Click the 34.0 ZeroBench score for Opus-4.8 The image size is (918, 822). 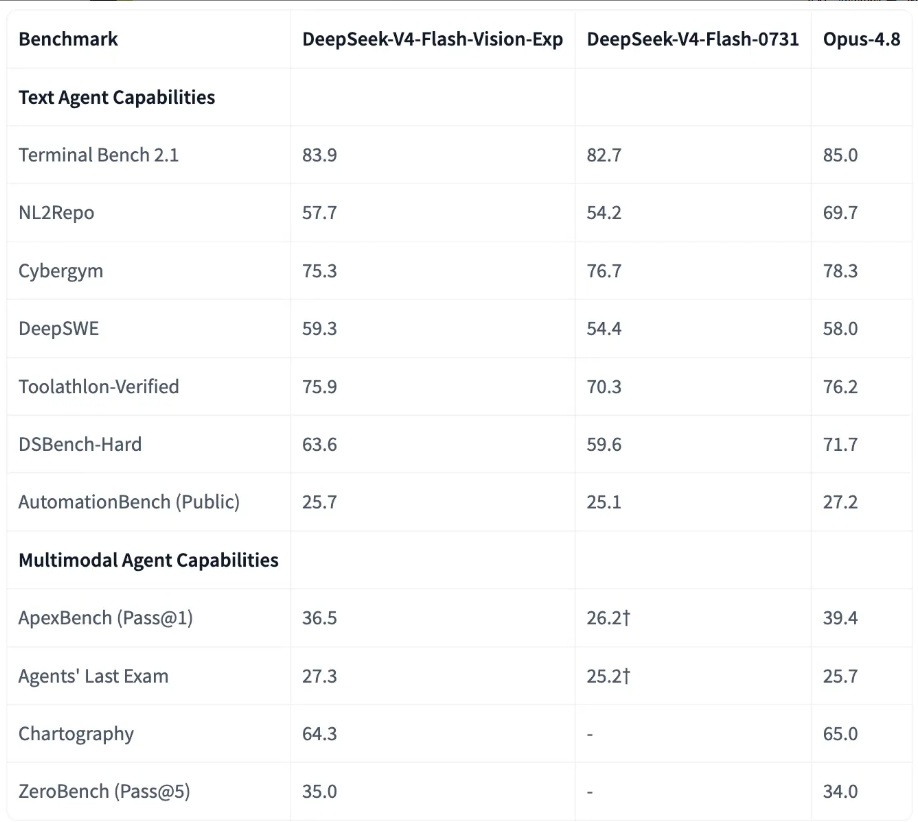tap(840, 792)
